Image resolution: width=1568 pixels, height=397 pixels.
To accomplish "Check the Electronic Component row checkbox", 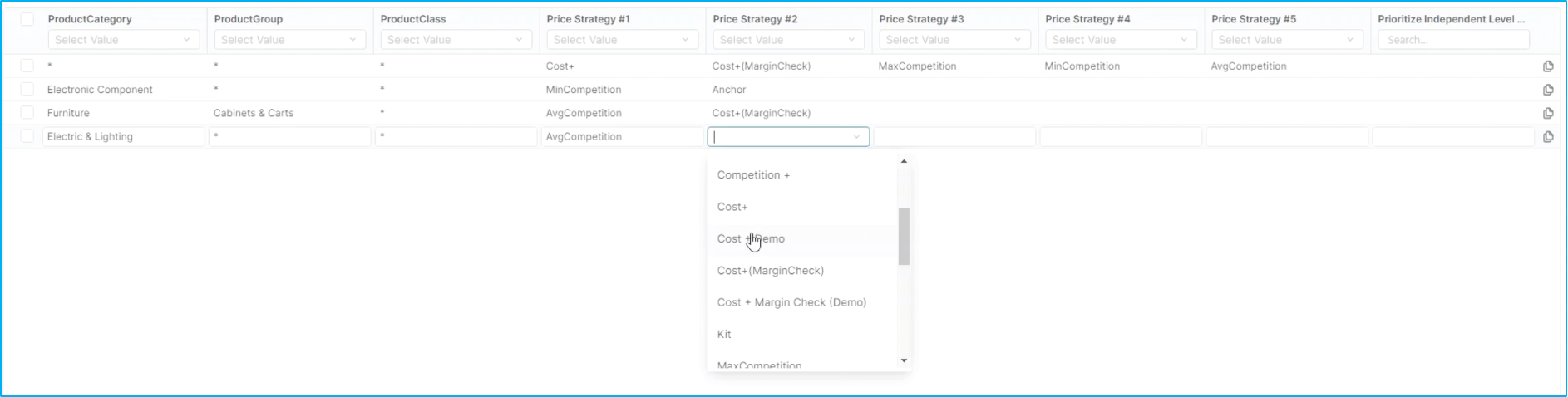I will [x=27, y=90].
